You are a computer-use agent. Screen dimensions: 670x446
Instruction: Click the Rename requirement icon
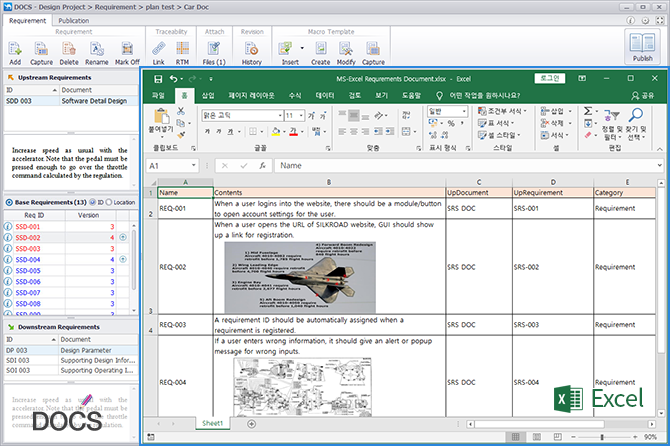[97, 49]
